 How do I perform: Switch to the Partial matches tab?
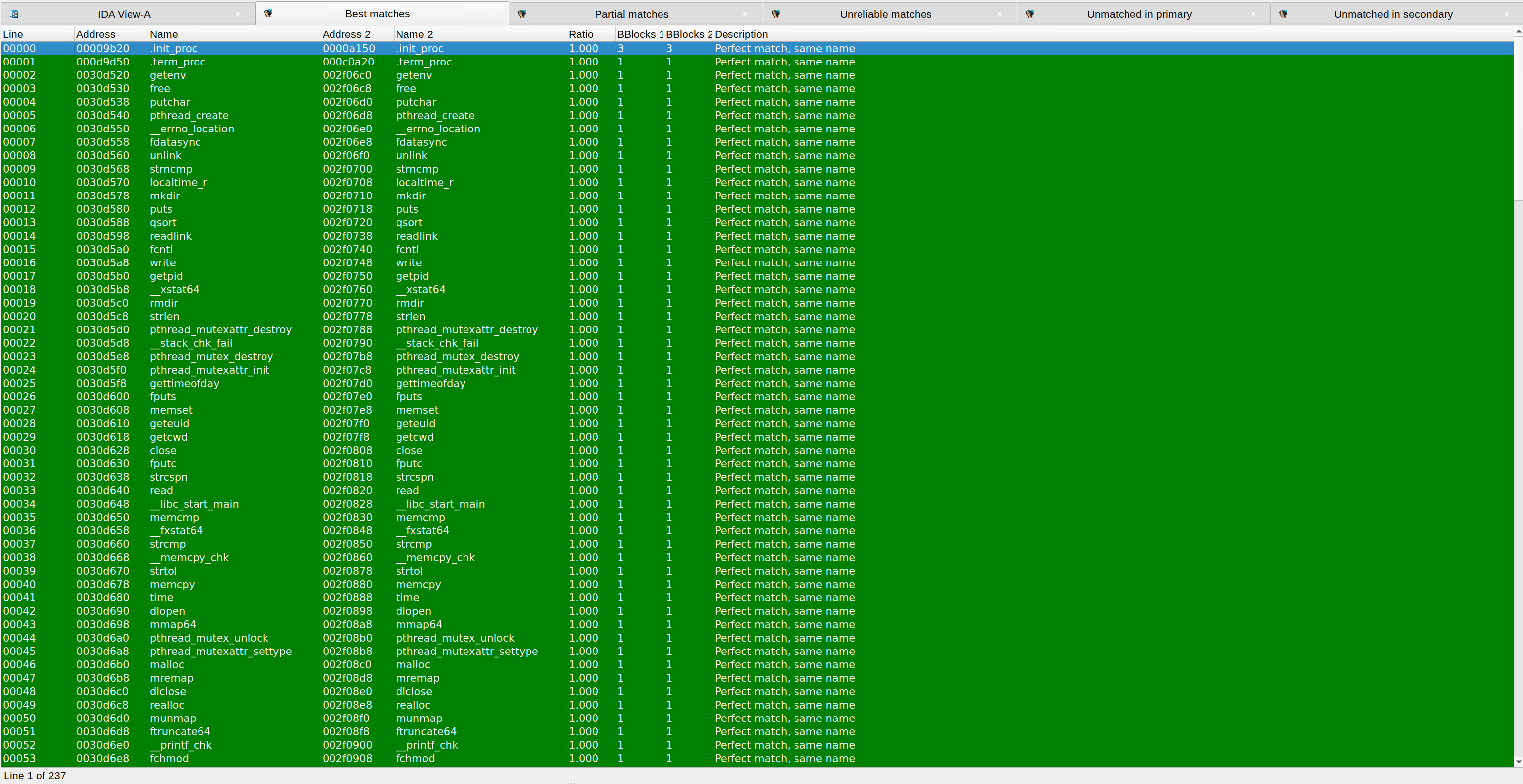pos(631,14)
